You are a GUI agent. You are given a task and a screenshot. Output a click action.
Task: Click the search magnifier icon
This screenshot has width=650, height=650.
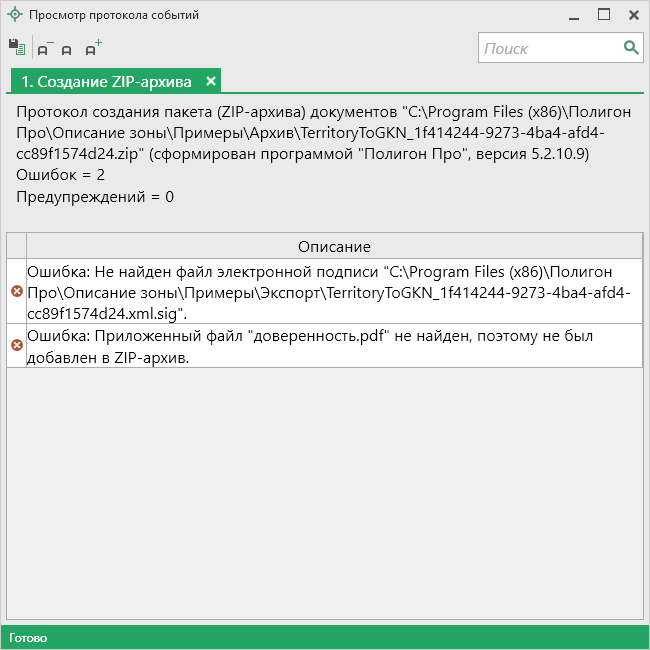click(631, 47)
